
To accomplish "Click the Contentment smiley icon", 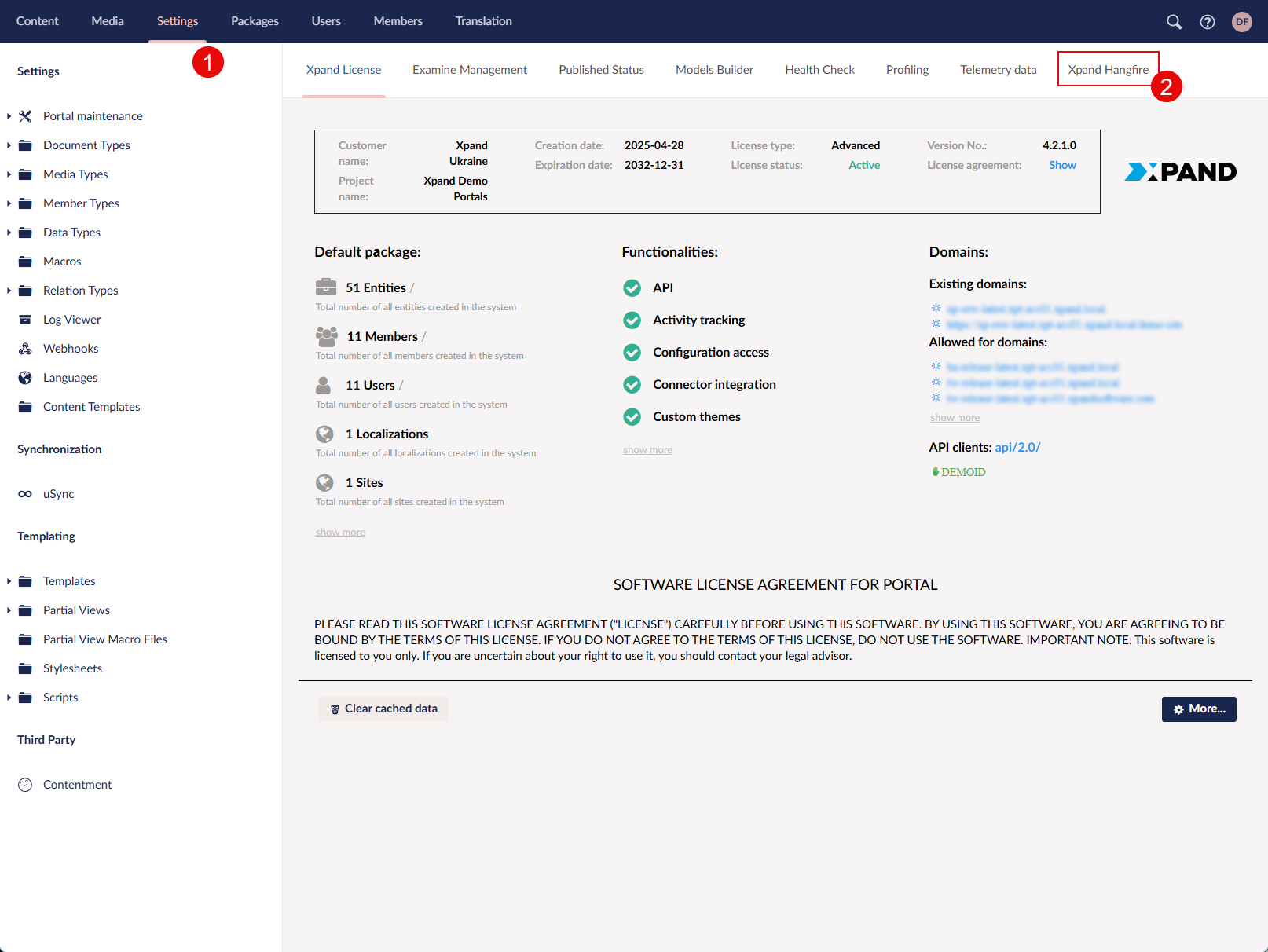I will coord(25,785).
